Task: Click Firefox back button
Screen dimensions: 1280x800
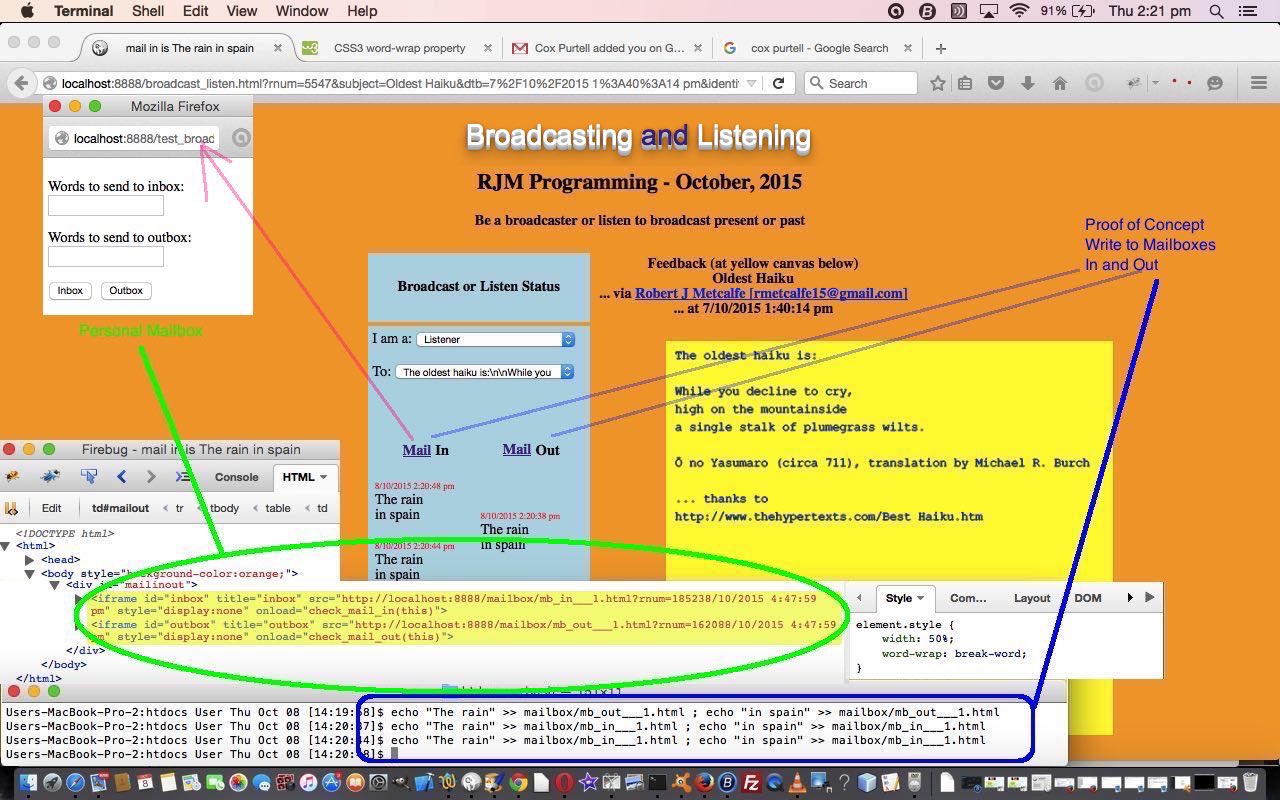Action: 21,84
